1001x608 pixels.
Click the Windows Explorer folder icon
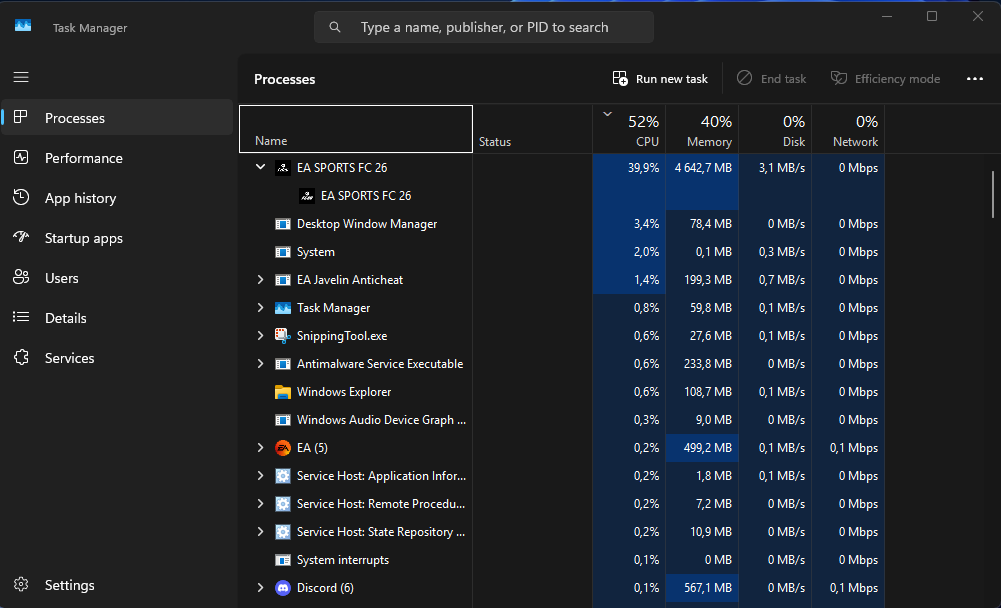coord(283,392)
